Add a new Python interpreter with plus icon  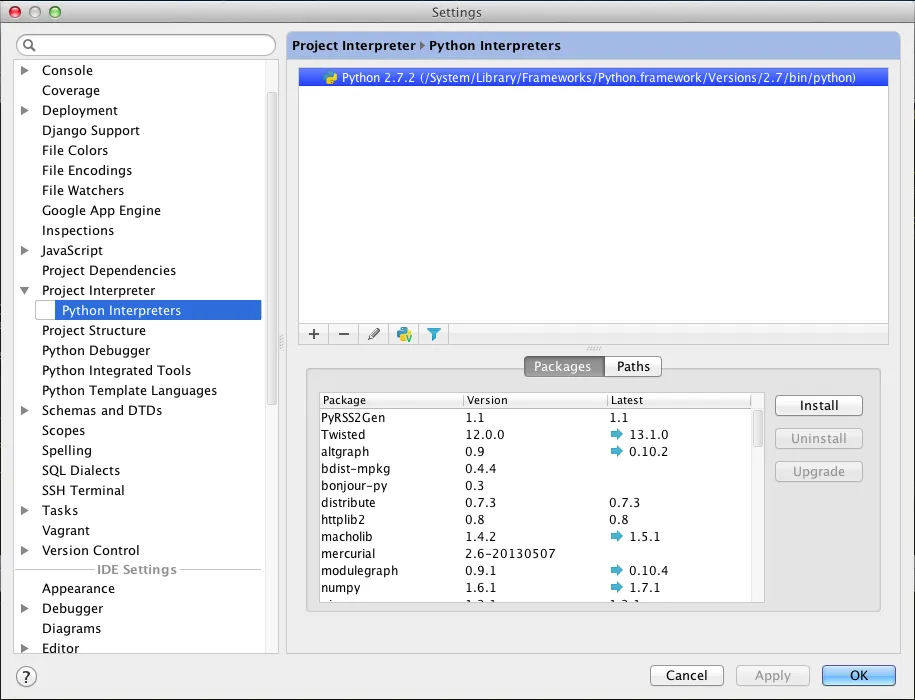314,334
